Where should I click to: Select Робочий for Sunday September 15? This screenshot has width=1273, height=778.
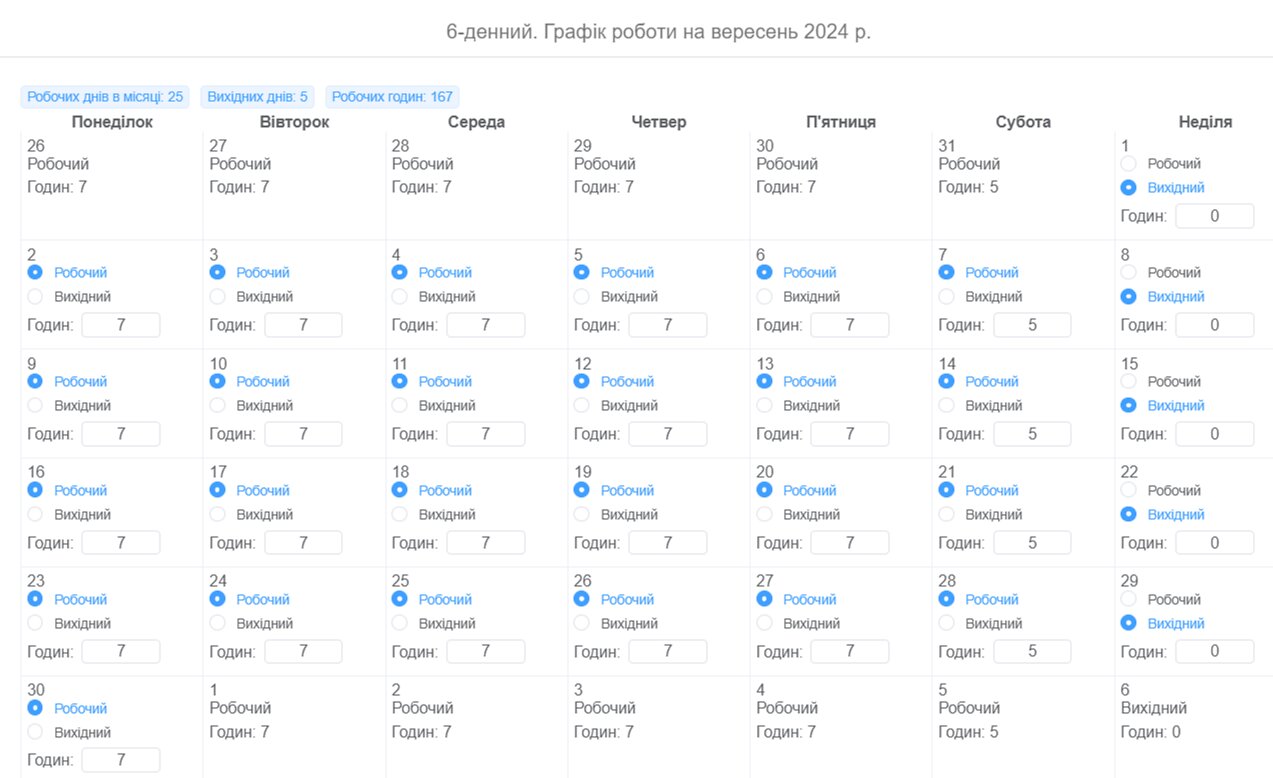click(x=1129, y=381)
